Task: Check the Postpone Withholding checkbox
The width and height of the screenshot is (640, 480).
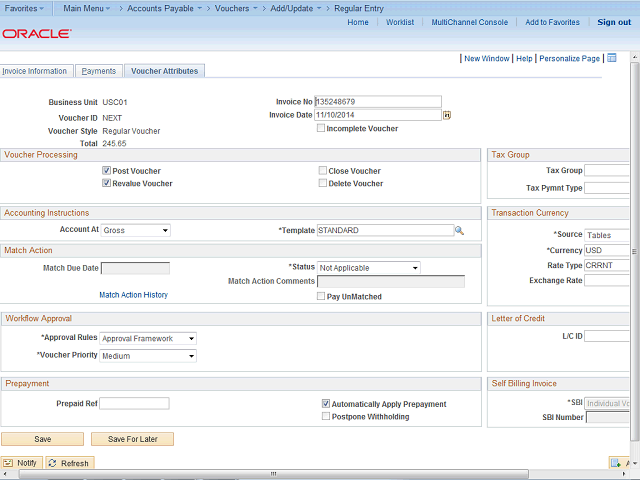Action: tap(326, 416)
